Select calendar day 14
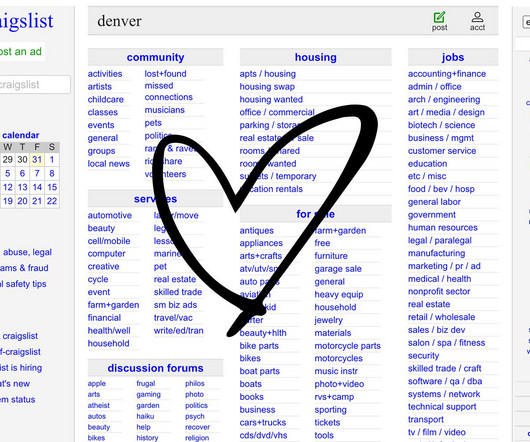The image size is (530, 442). (x=37, y=187)
